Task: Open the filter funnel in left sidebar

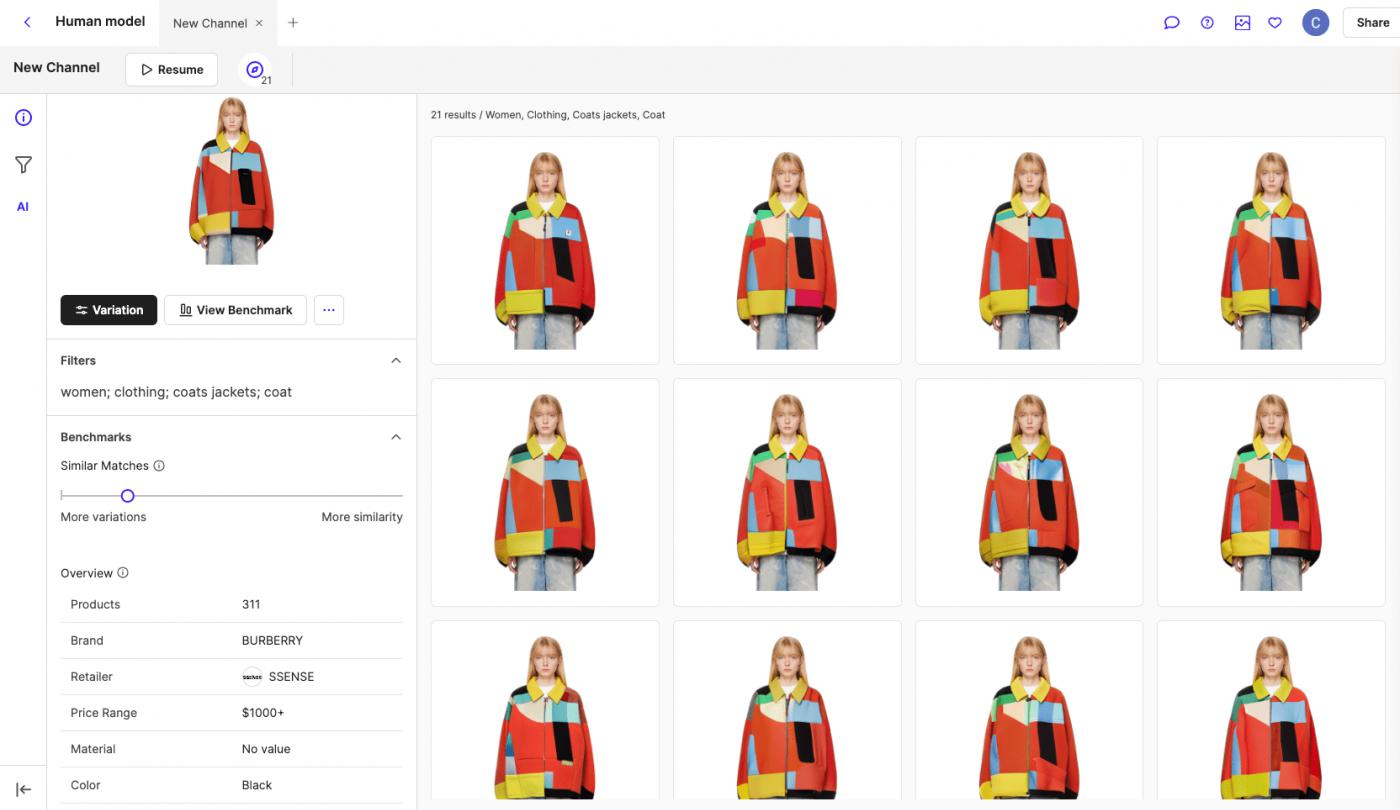Action: [x=23, y=165]
